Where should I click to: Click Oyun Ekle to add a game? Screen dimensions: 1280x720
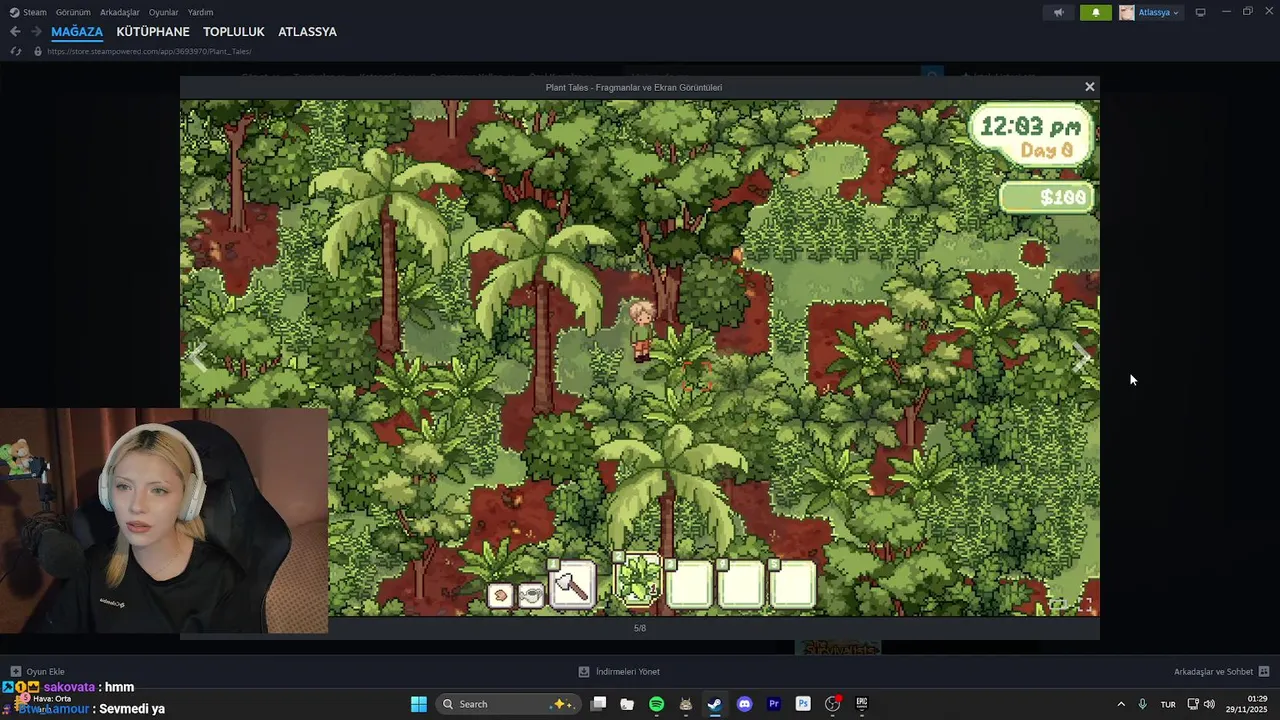click(x=37, y=671)
